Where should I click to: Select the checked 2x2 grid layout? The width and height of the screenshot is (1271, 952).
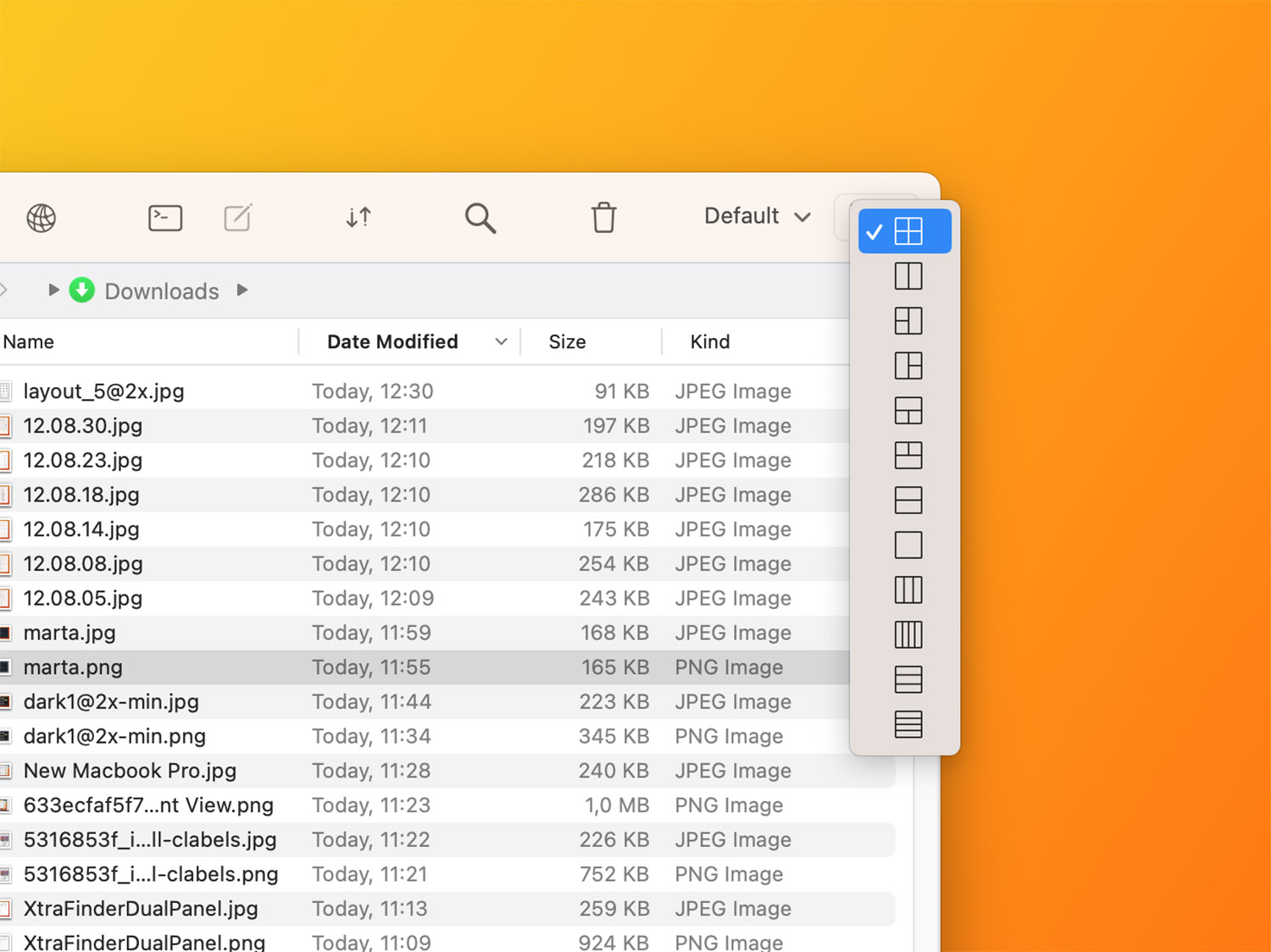click(907, 231)
